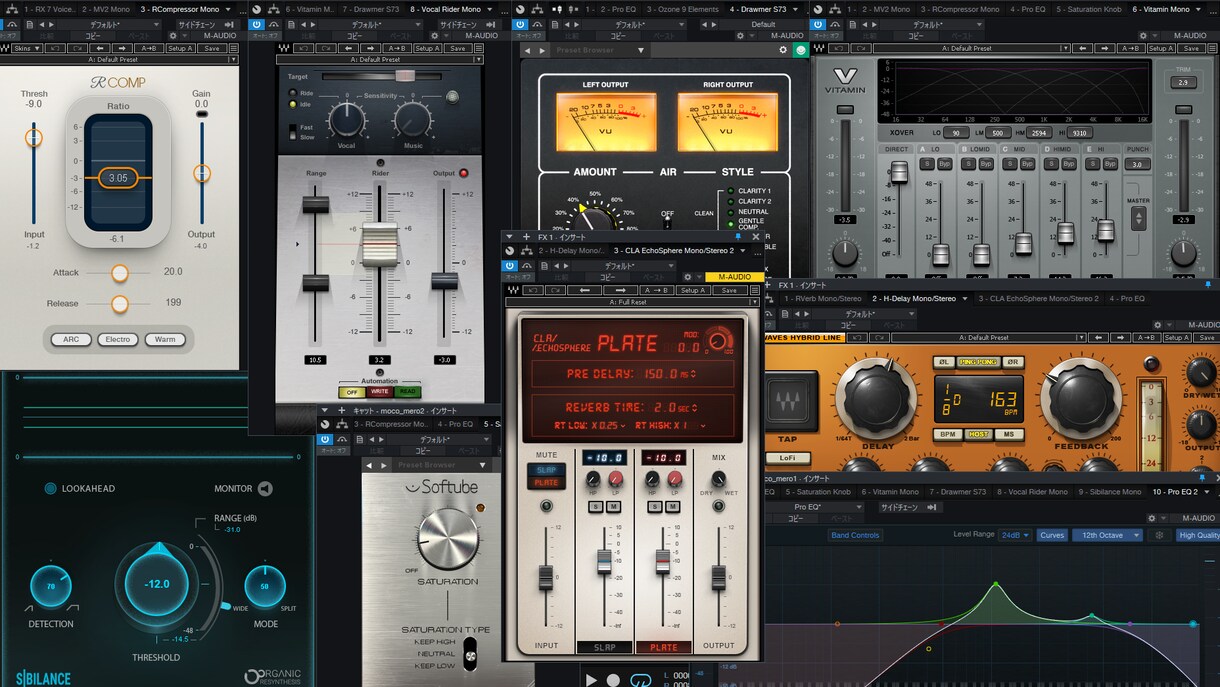Screen dimensions: 1220x687
Task: Click the Vocal Rider menu icon beside Save
Action: [x=479, y=48]
